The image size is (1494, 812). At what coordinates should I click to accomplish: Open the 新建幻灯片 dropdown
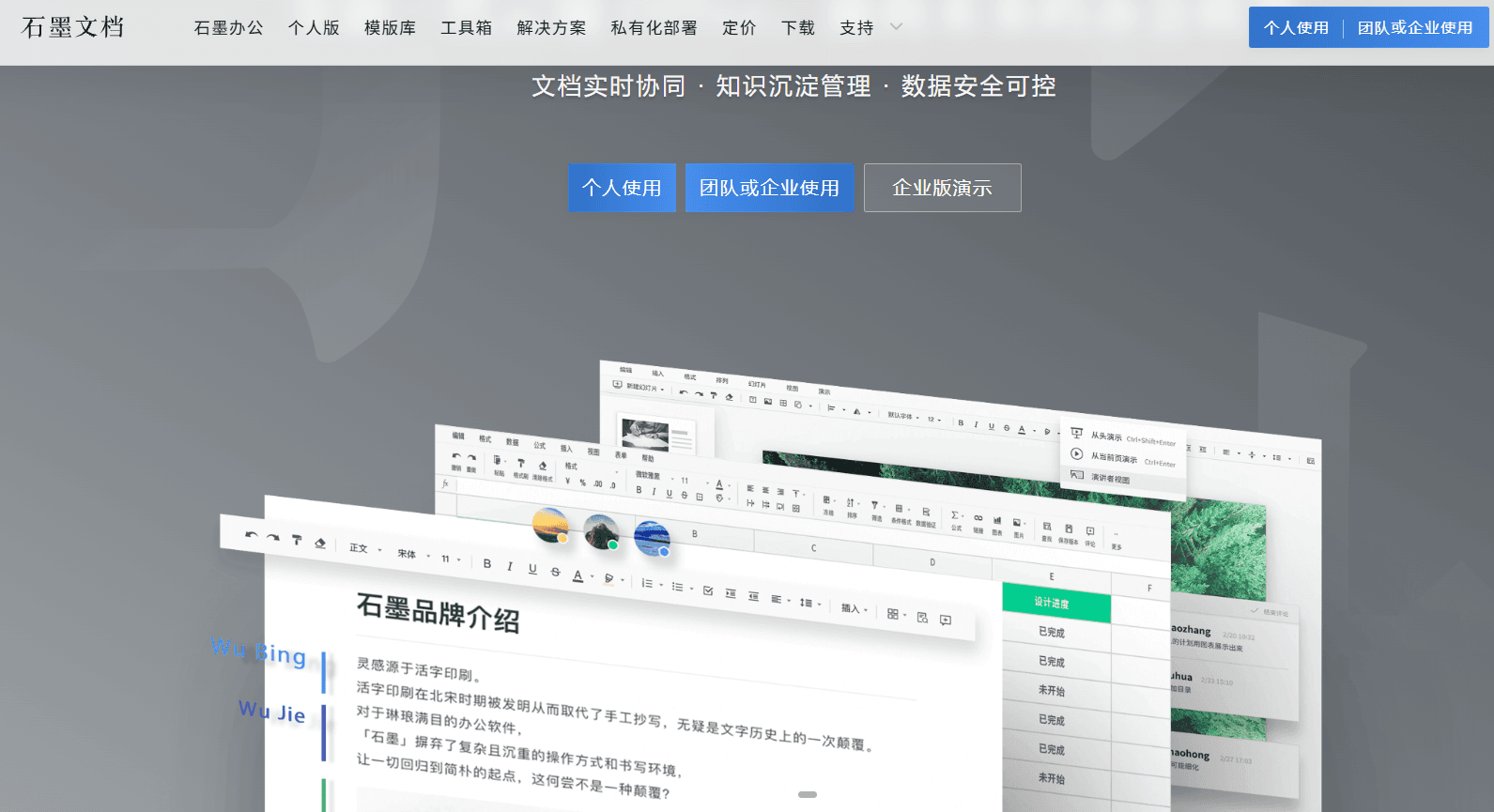638,387
